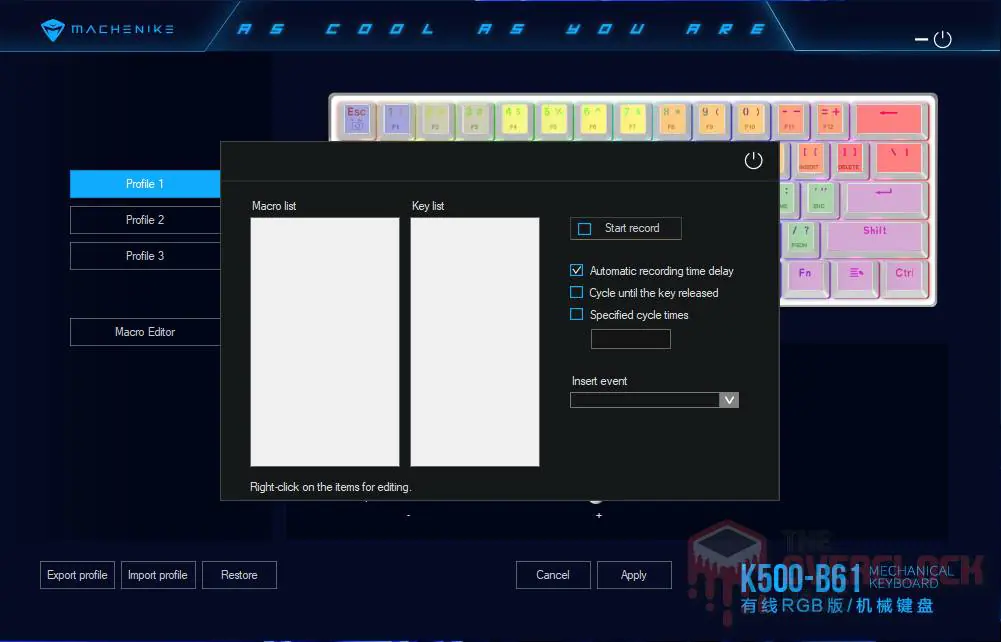Click the power icon inside the macro dialog

click(x=753, y=159)
